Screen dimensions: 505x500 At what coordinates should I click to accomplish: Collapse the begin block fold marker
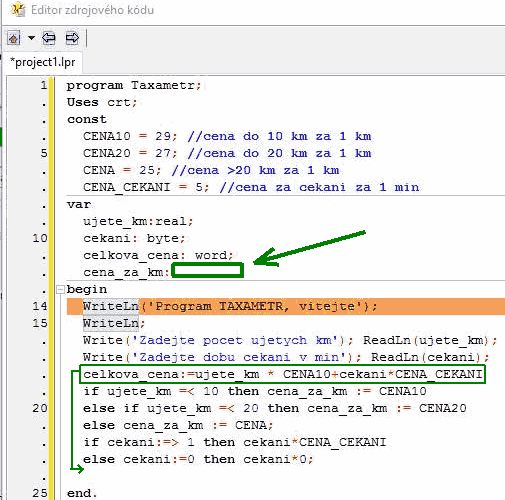pyautogui.click(x=60, y=289)
